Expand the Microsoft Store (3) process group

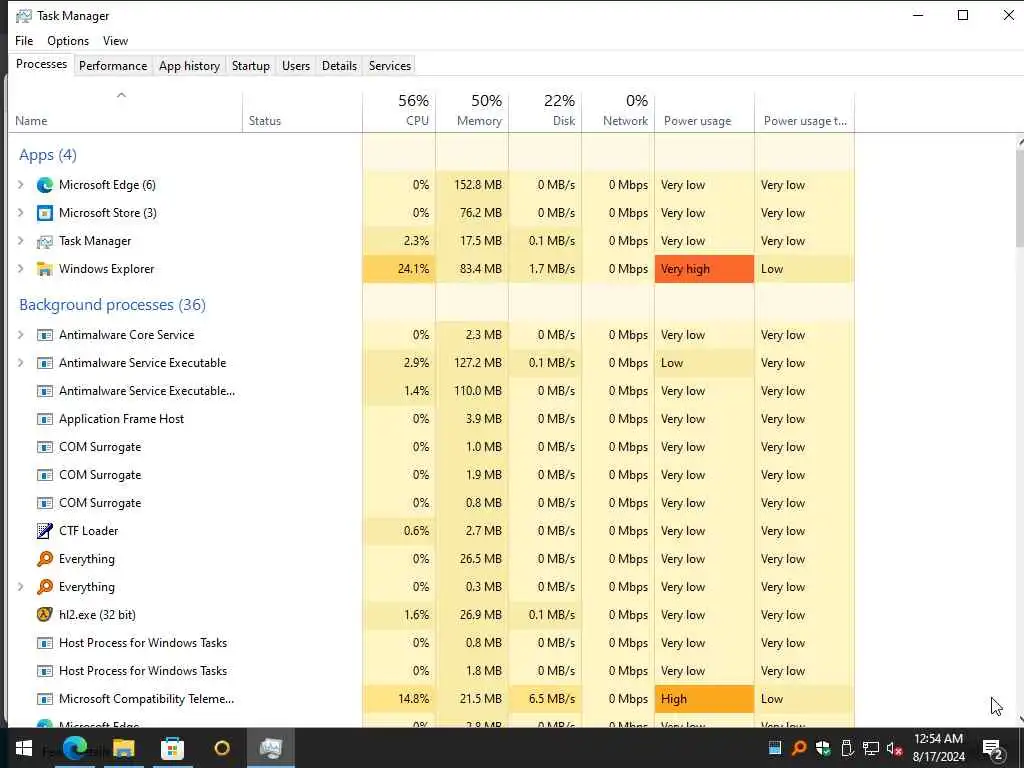(20, 214)
